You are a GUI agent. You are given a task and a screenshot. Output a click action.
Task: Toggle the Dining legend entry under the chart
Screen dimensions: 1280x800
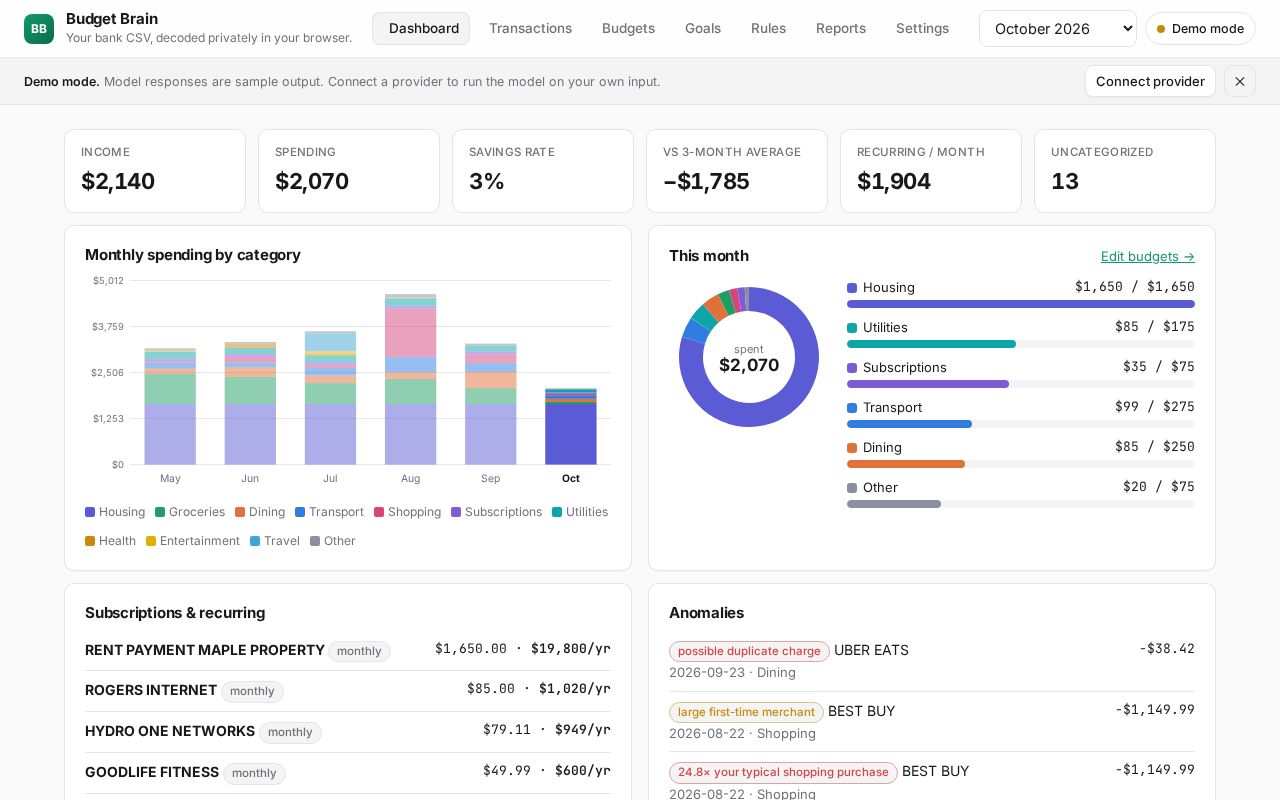coord(260,512)
